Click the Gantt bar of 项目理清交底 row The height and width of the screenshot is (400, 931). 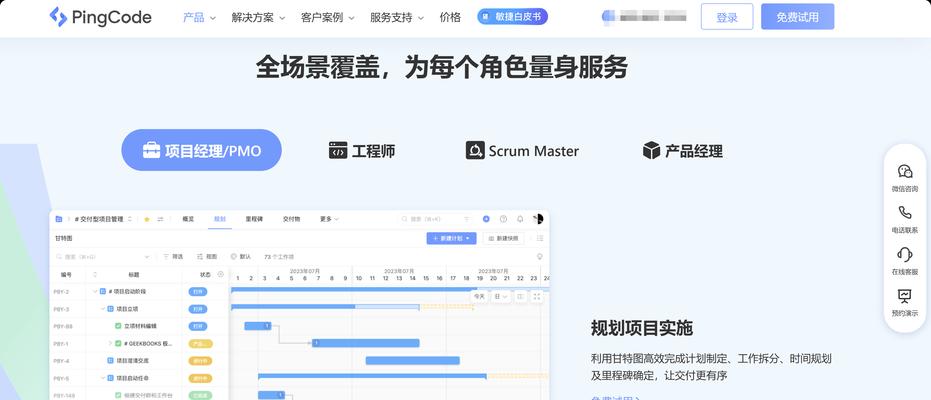pyautogui.click(x=413, y=360)
